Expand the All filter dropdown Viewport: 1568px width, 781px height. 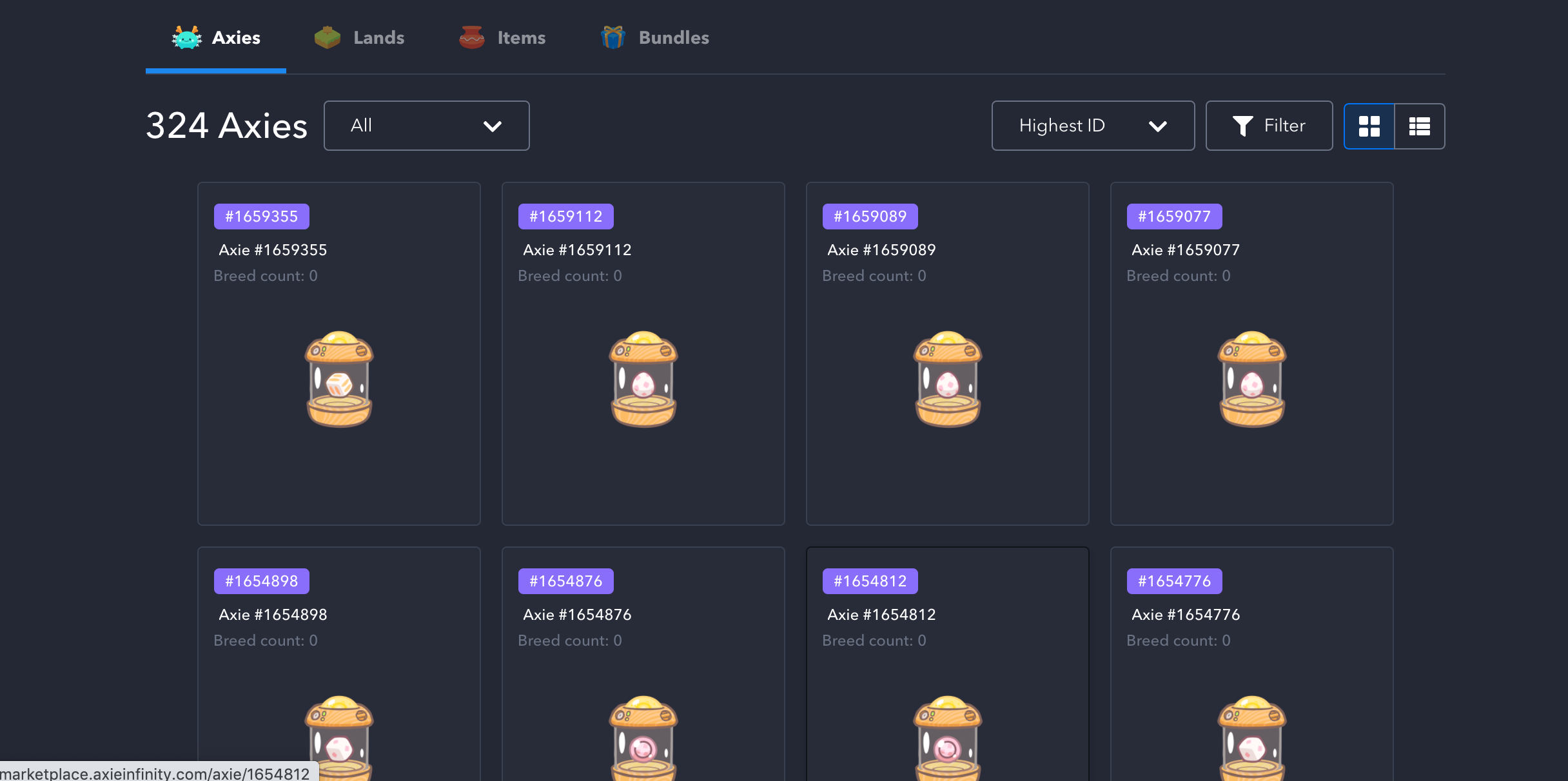point(427,126)
